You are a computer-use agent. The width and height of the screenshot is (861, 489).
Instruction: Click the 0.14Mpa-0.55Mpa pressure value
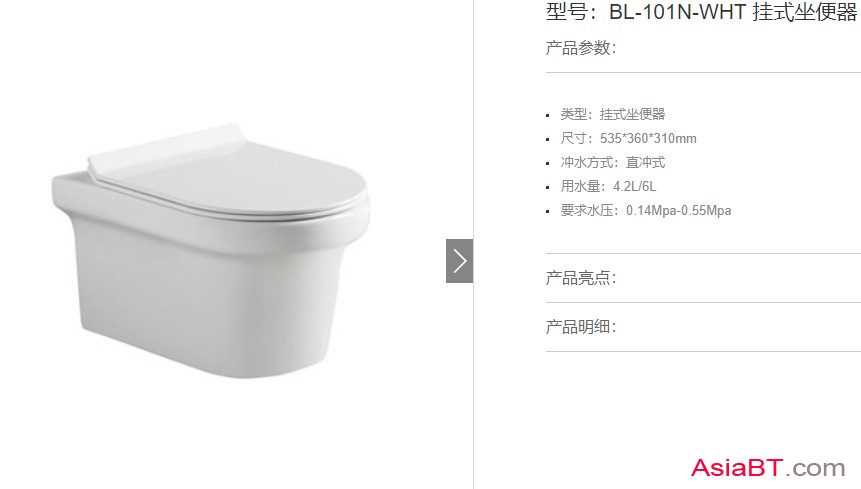678,211
